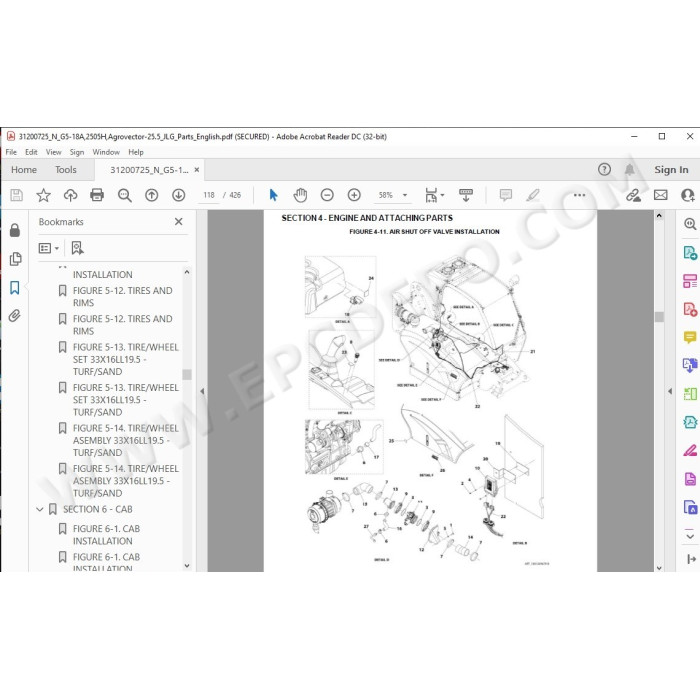Show more tools chevron in right pane

point(690,536)
